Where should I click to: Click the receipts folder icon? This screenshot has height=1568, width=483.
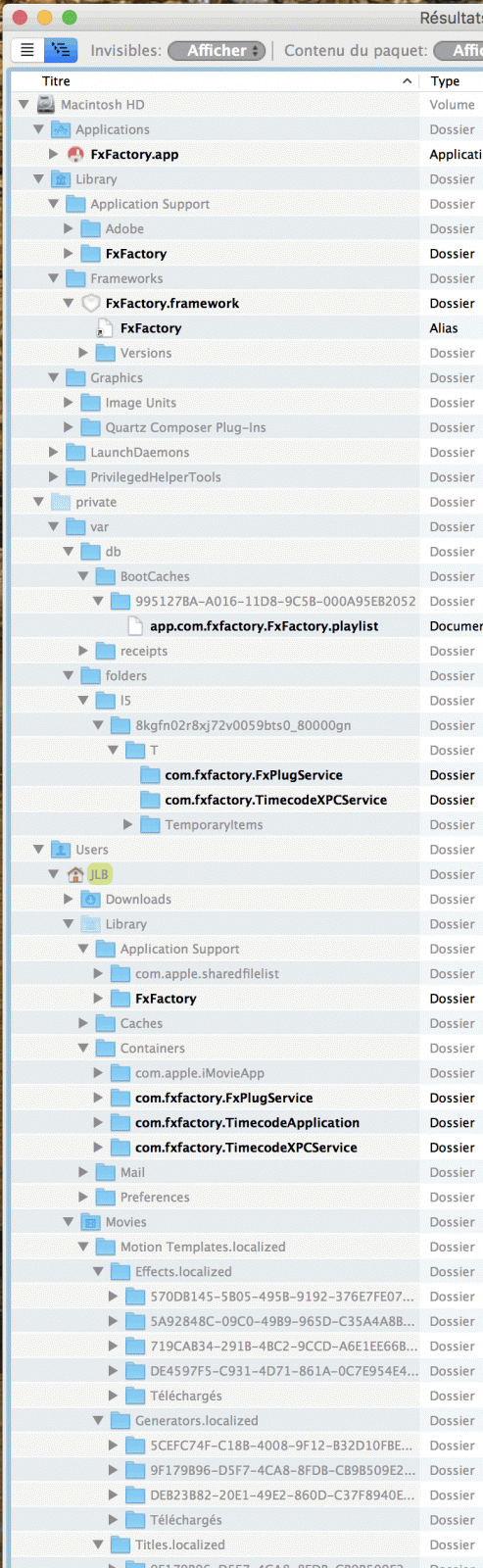[105, 651]
